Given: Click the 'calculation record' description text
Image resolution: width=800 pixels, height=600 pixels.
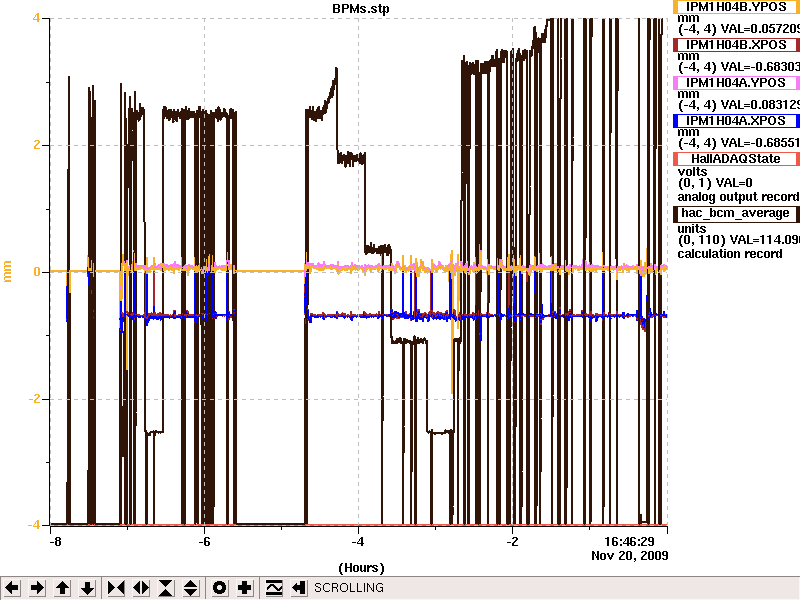Looking at the screenshot, I should click(730, 254).
